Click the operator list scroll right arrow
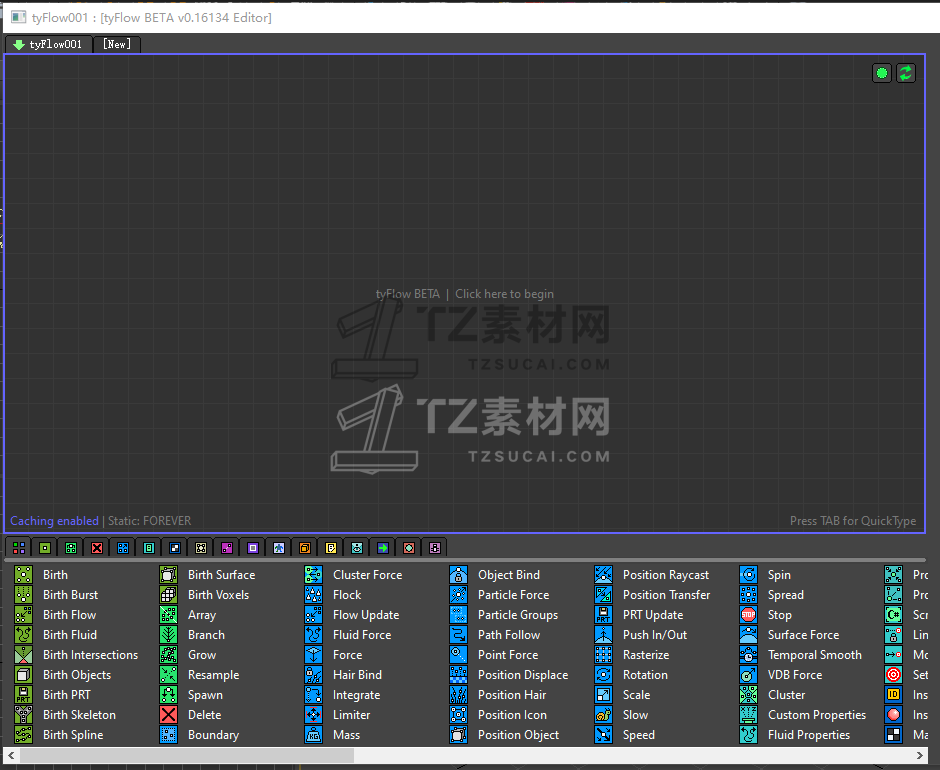 (x=920, y=756)
